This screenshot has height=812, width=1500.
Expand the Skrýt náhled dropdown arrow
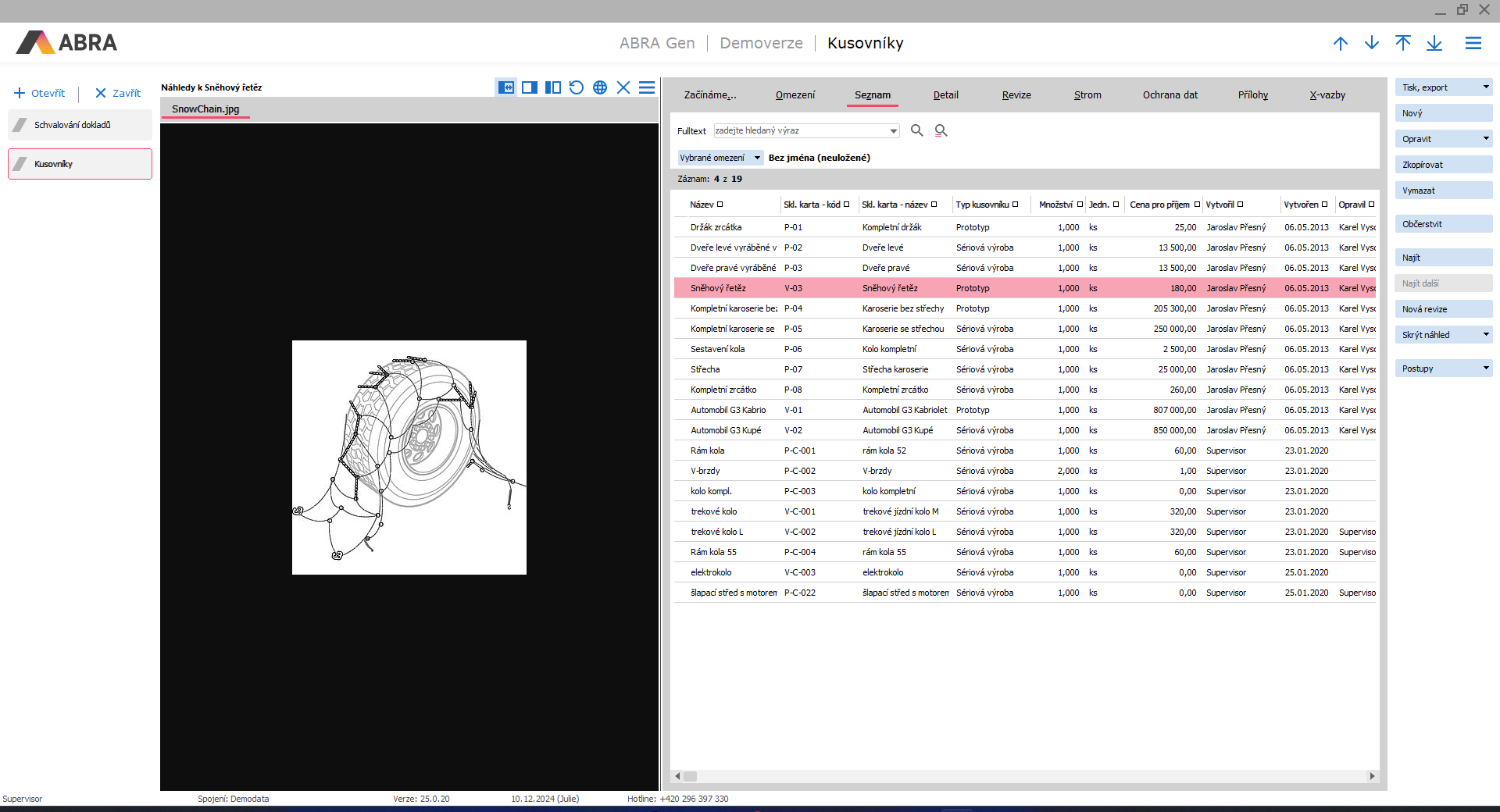click(1486, 335)
